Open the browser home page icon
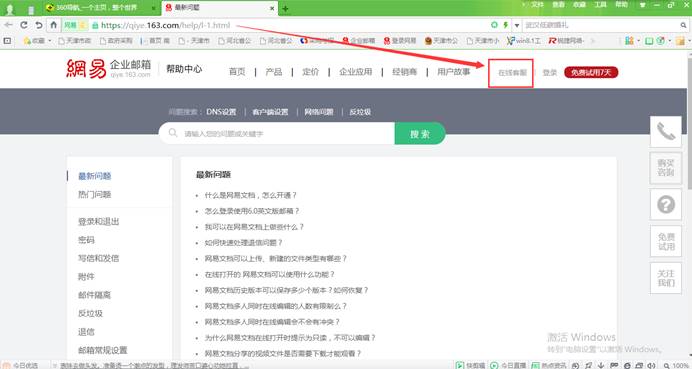 (x=53, y=25)
